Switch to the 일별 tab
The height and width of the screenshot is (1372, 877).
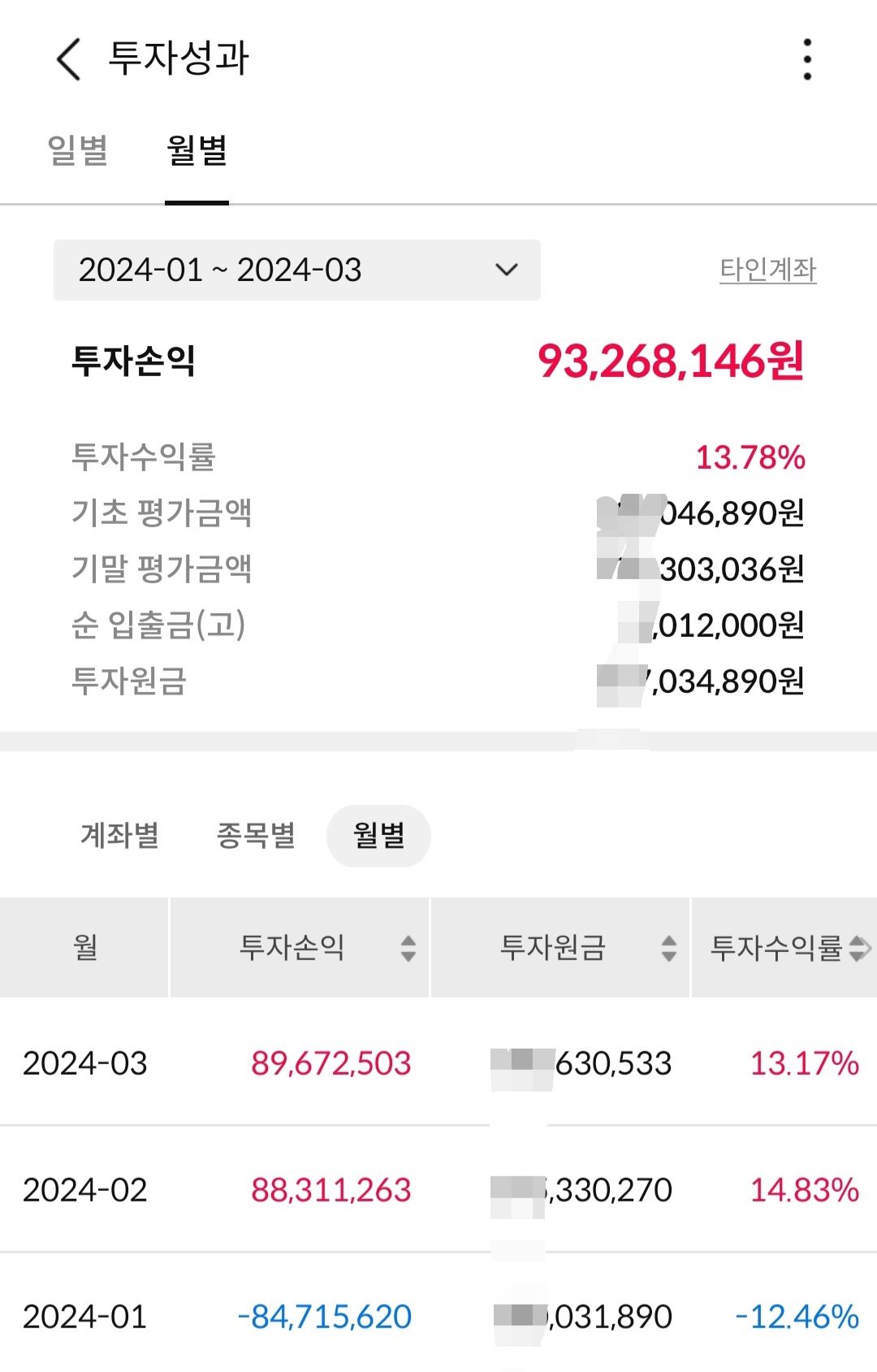click(78, 151)
